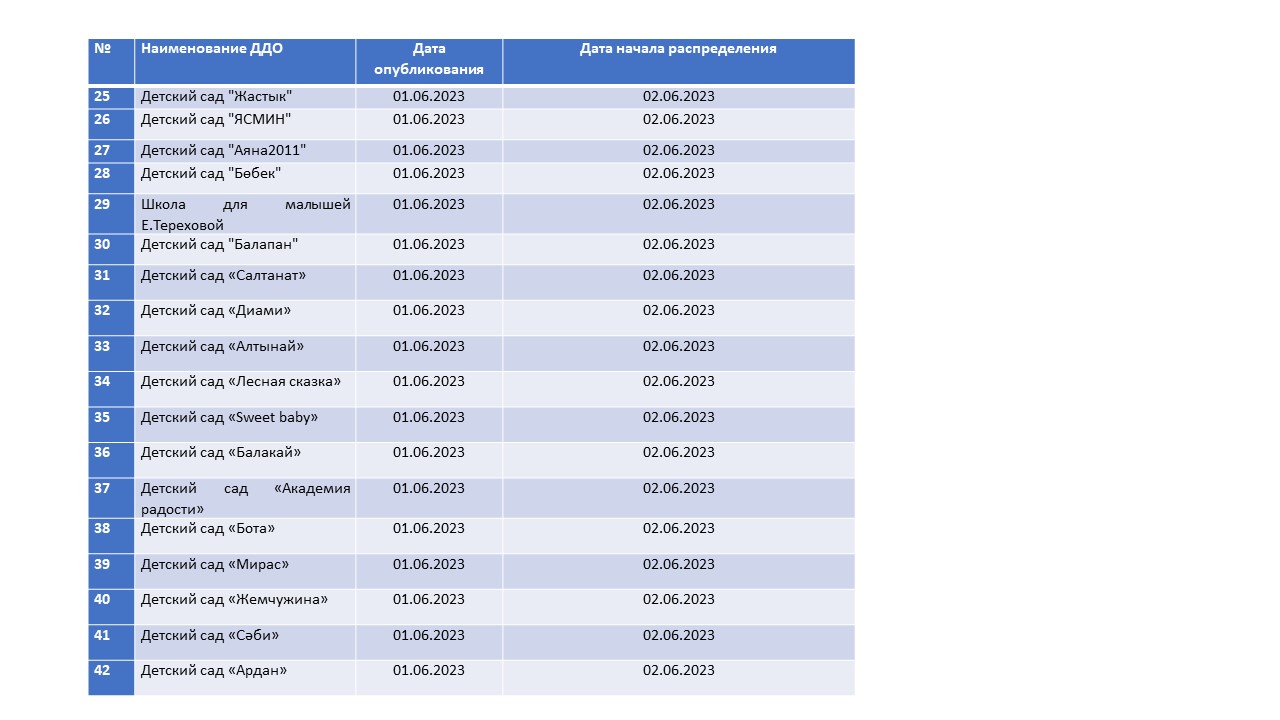The height and width of the screenshot is (720, 1280).
Task: Select the cell Детский сад "Жастык"
Action: point(217,97)
